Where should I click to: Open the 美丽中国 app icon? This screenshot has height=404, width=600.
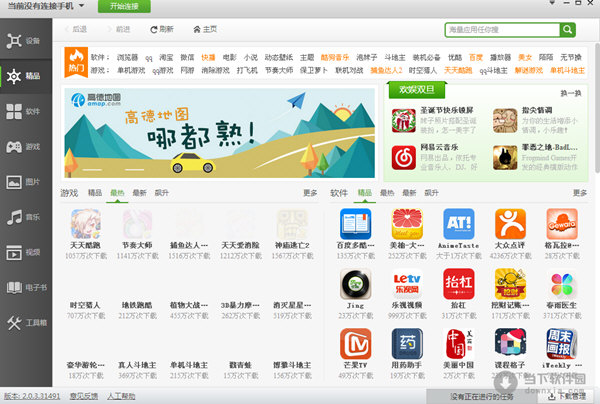(x=459, y=344)
